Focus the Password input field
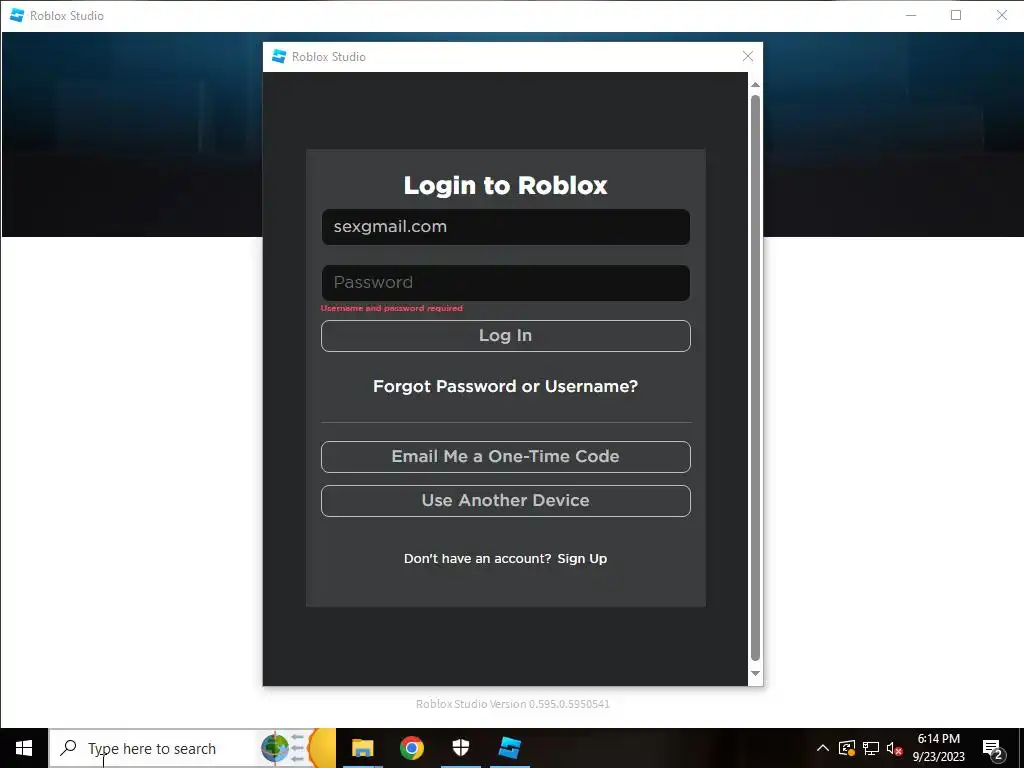1024x768 pixels. tap(505, 283)
